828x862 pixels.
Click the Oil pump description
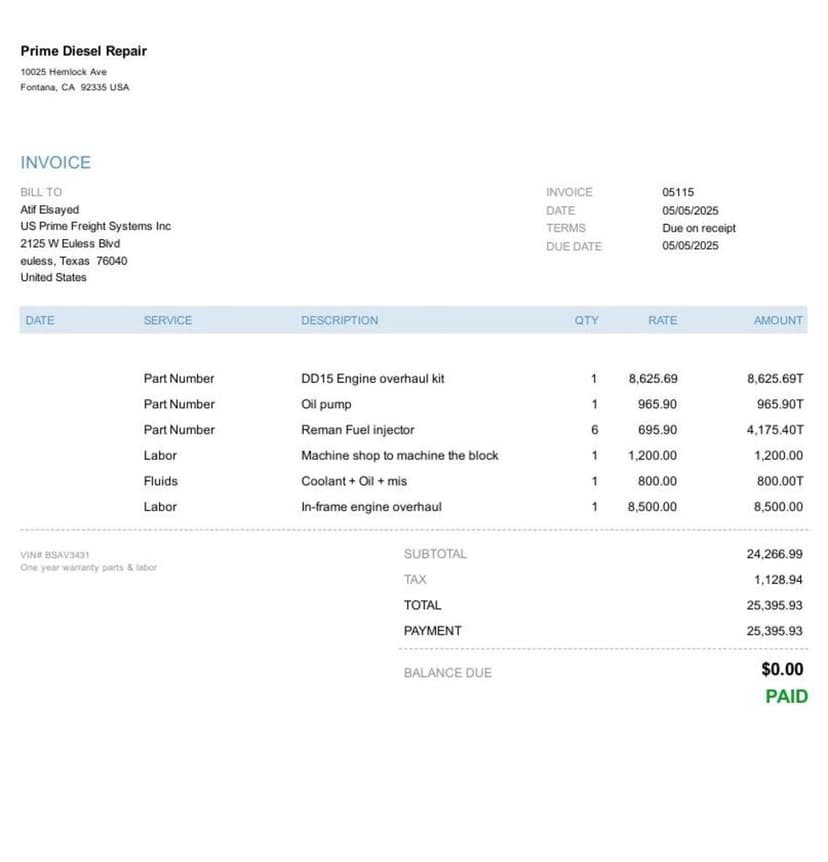coord(326,405)
